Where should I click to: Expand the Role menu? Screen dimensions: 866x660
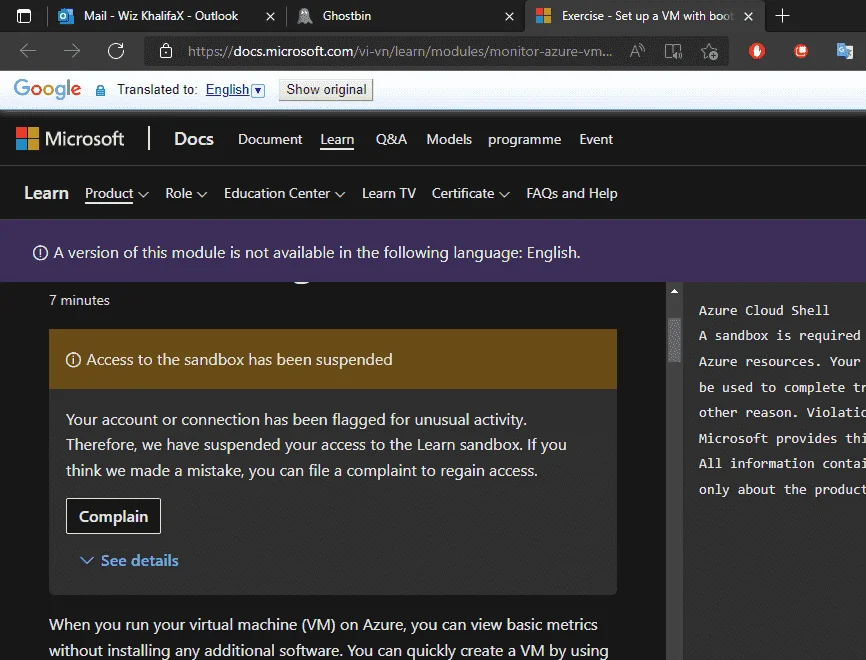[186, 193]
